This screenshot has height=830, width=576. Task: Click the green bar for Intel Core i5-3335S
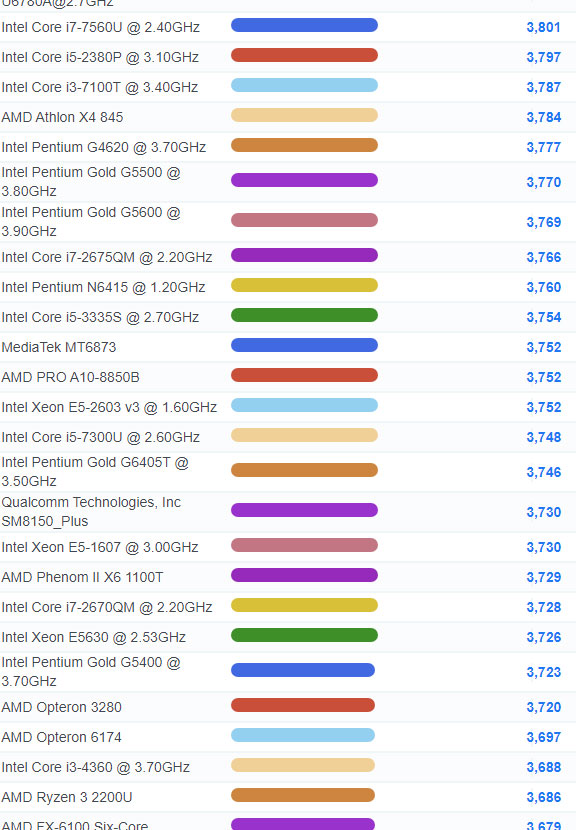point(304,315)
